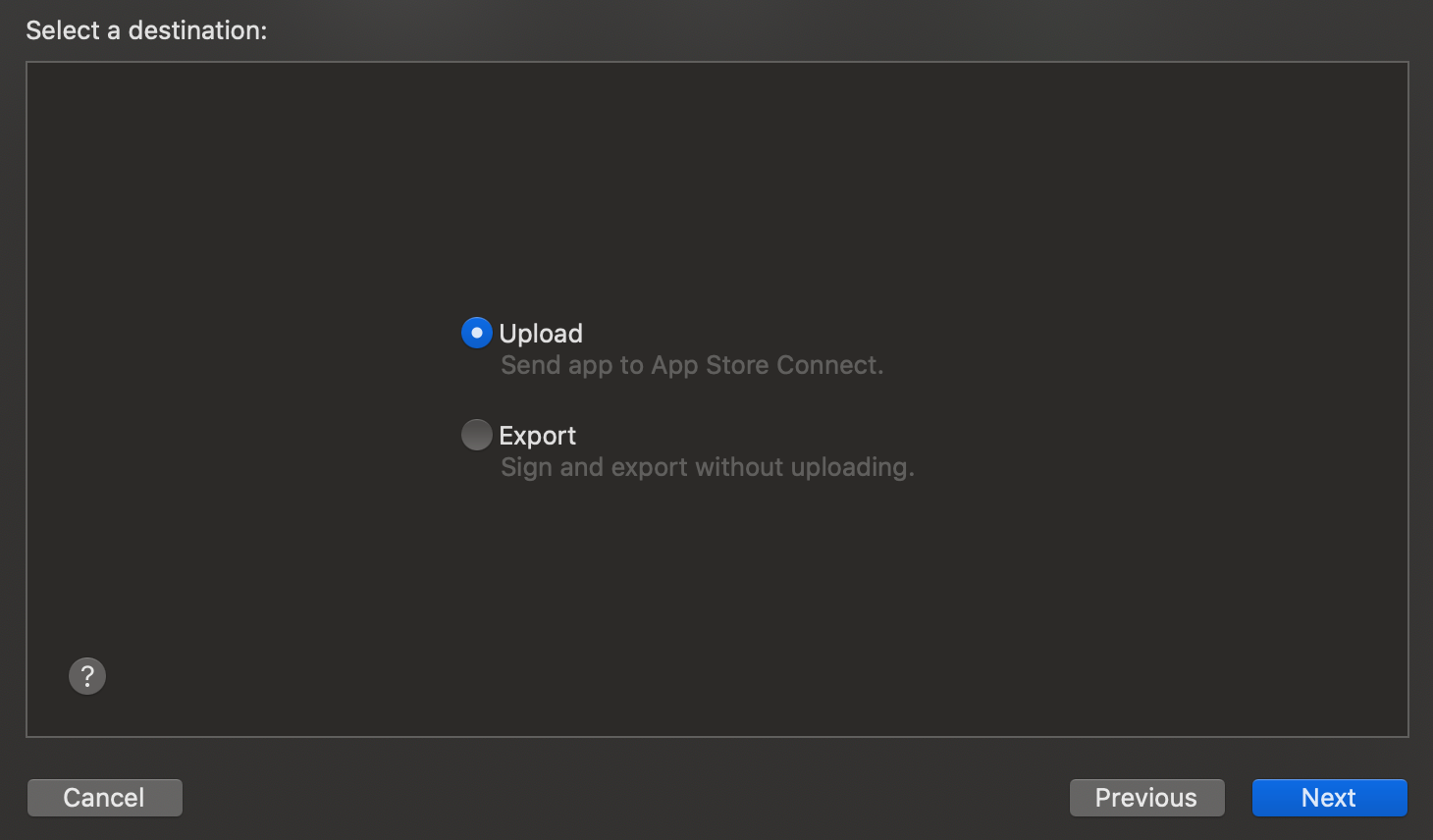Viewport: 1433px width, 840px height.
Task: Select the Upload radio button
Action: pyautogui.click(x=477, y=334)
